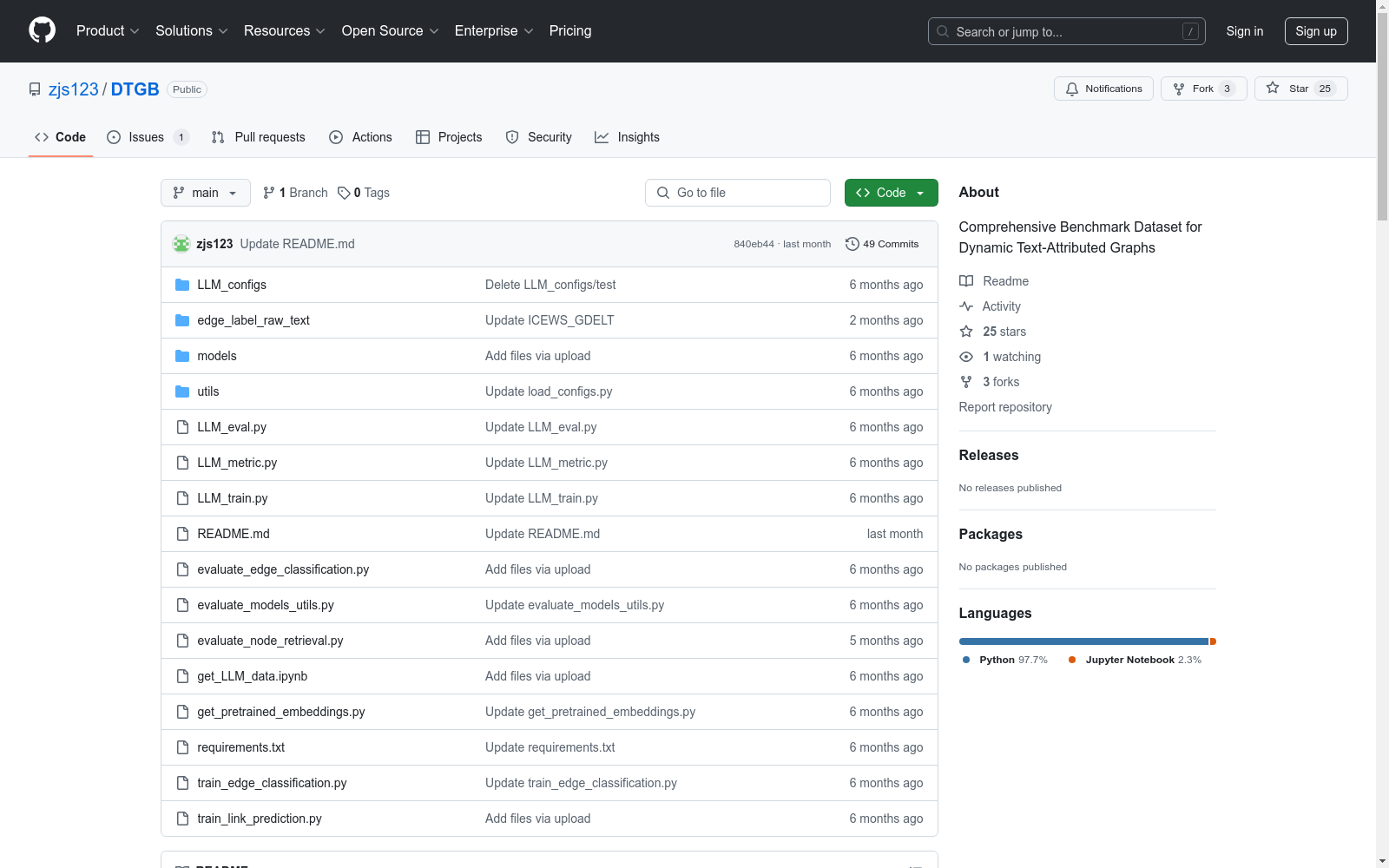Image resolution: width=1389 pixels, height=868 pixels.
Task: Expand the Product menu
Action: point(108,30)
